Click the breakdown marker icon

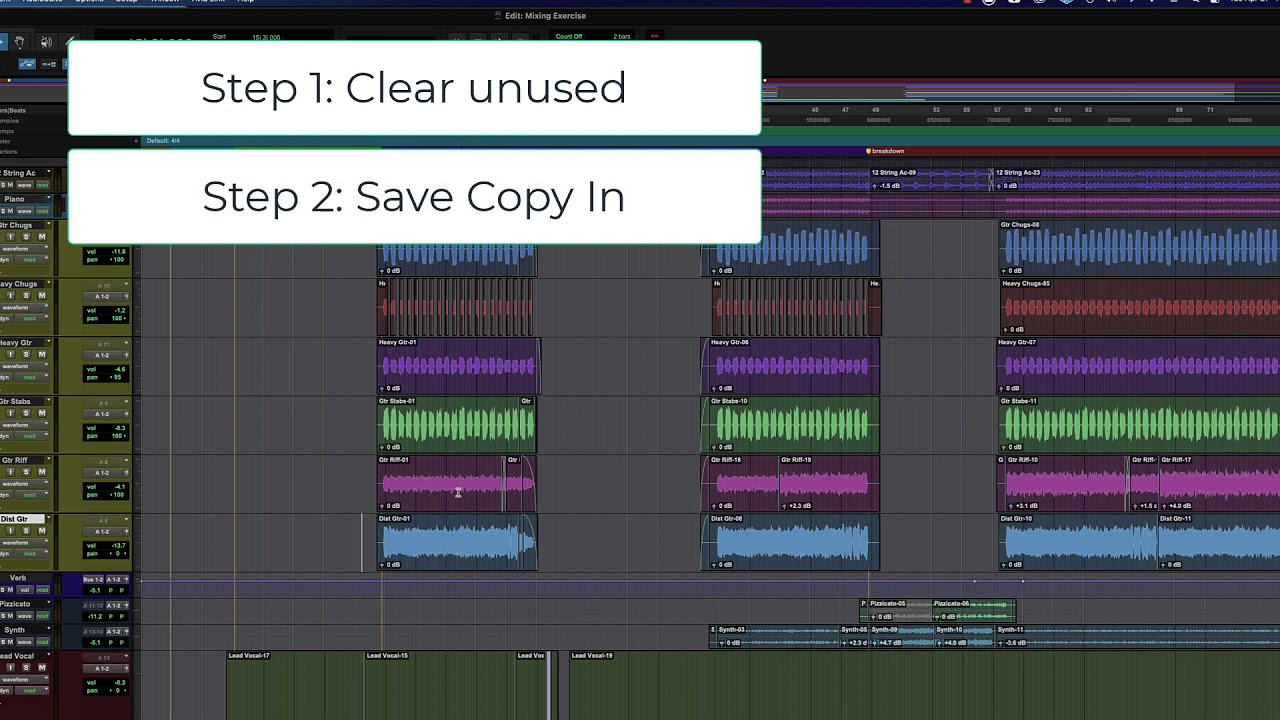868,151
